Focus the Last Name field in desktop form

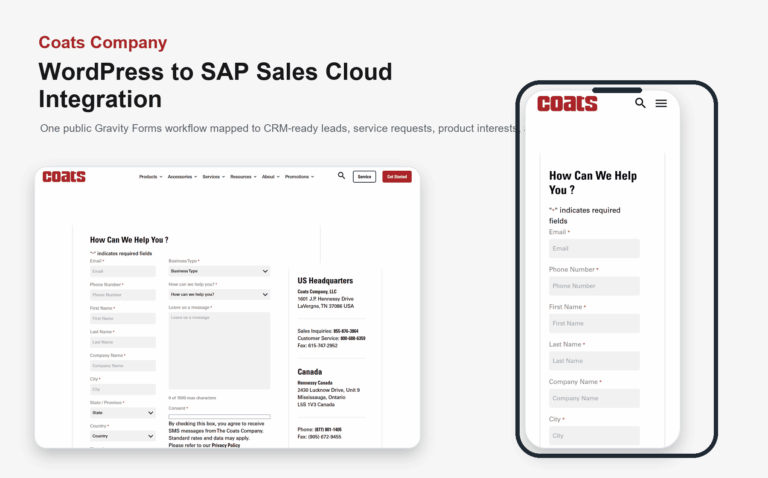point(122,342)
